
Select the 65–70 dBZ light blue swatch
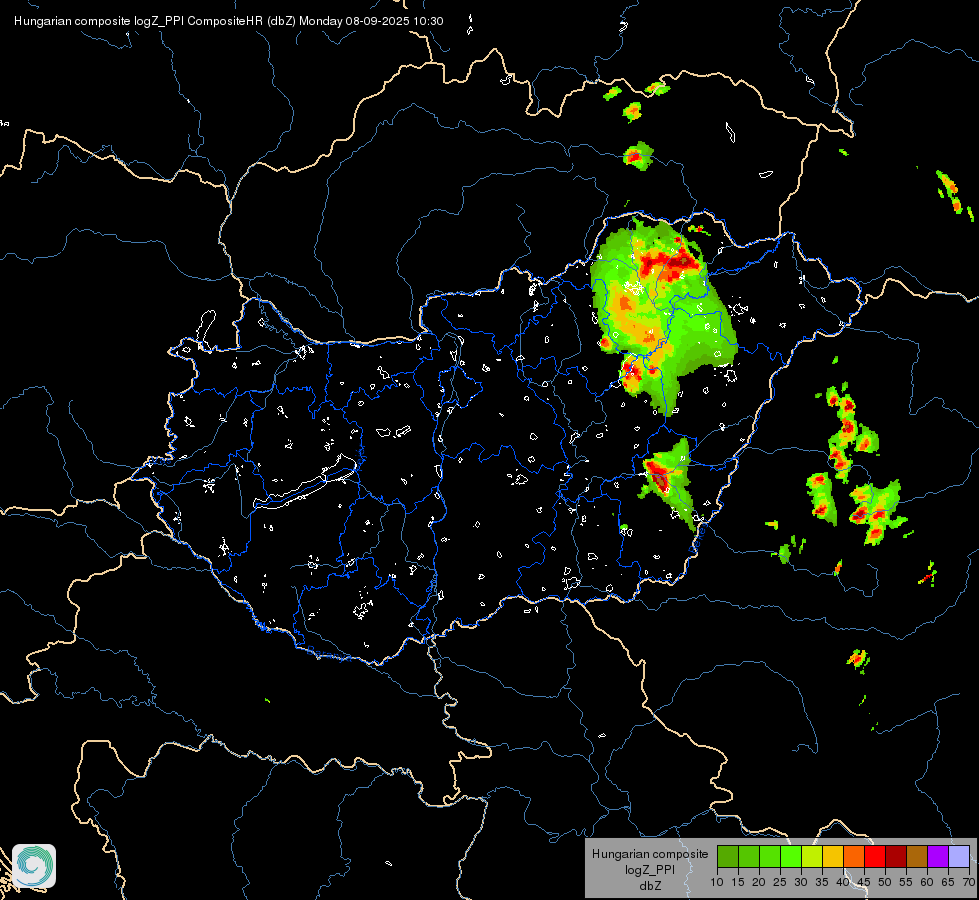click(x=958, y=856)
